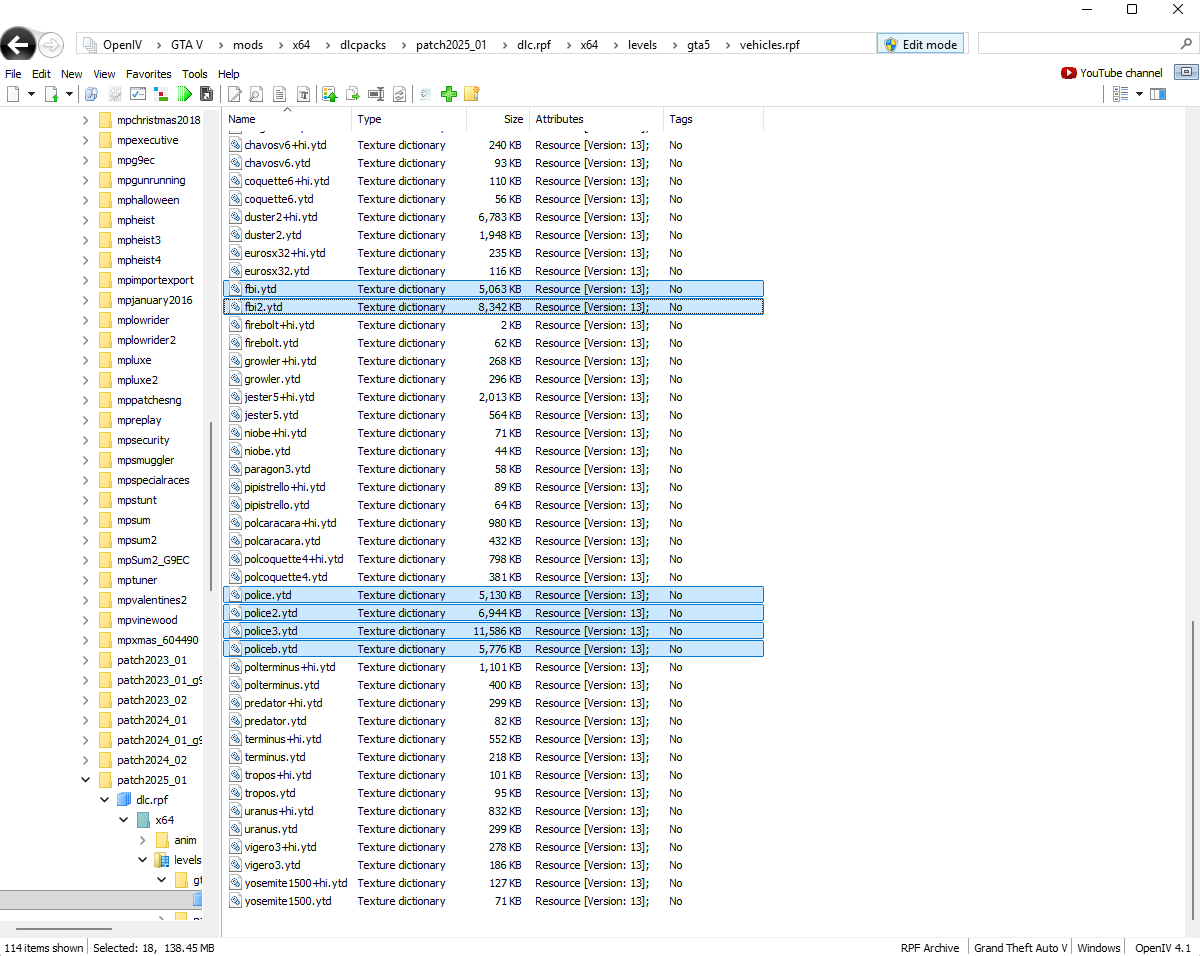Collapse the patch2025_01 folder in tree
Image resolution: width=1200 pixels, height=956 pixels.
[85, 780]
